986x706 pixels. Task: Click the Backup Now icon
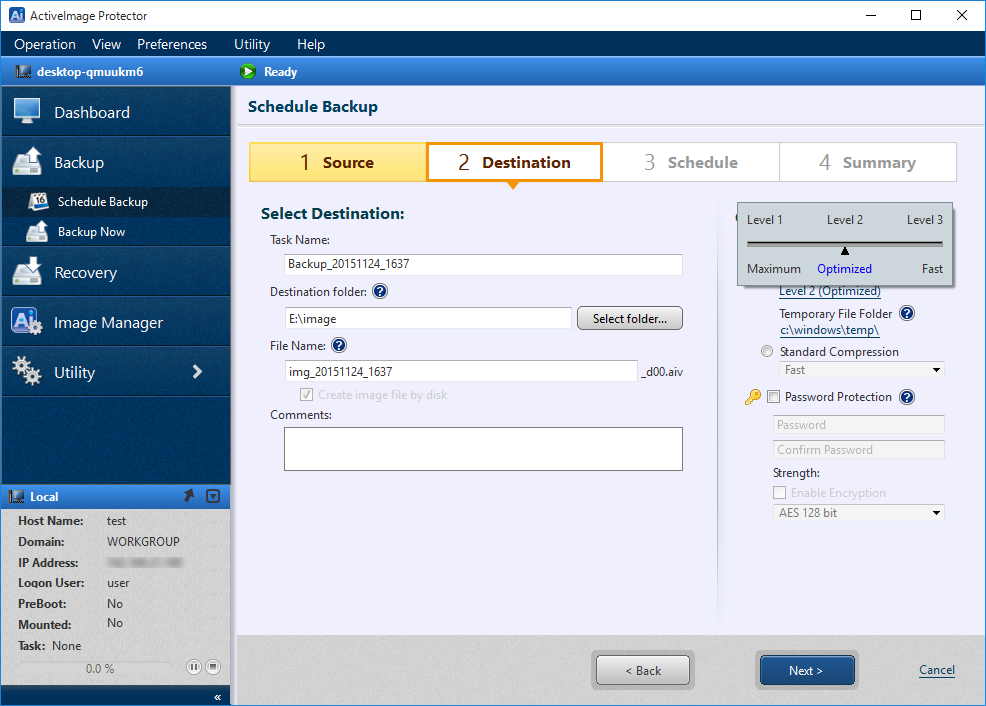tap(37, 231)
